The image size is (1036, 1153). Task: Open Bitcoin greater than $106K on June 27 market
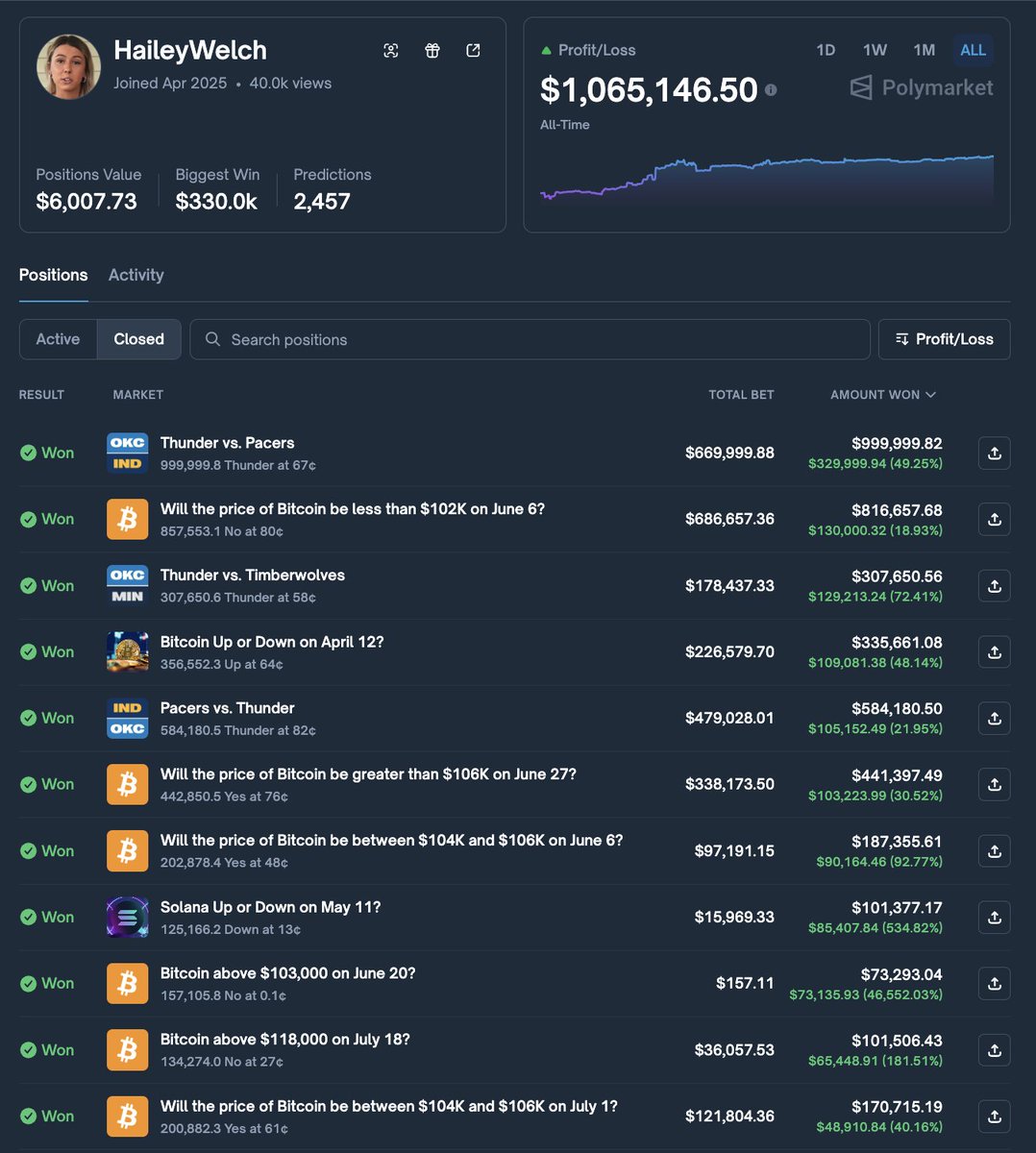coord(368,774)
